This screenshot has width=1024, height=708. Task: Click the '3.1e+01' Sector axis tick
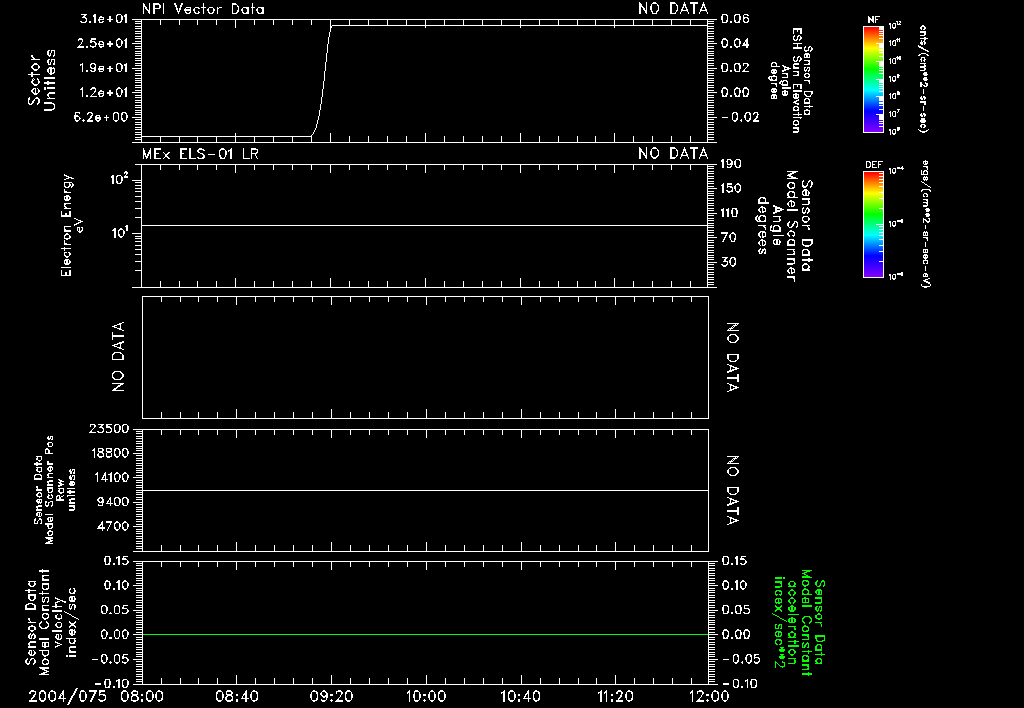click(103, 19)
